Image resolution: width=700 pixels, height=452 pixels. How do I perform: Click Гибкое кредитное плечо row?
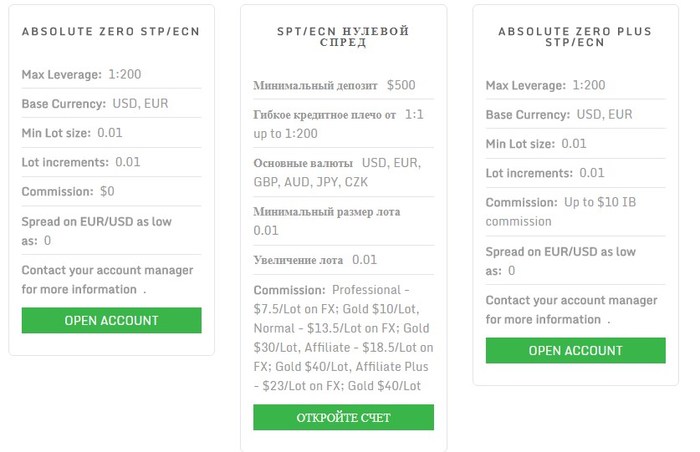click(x=343, y=124)
